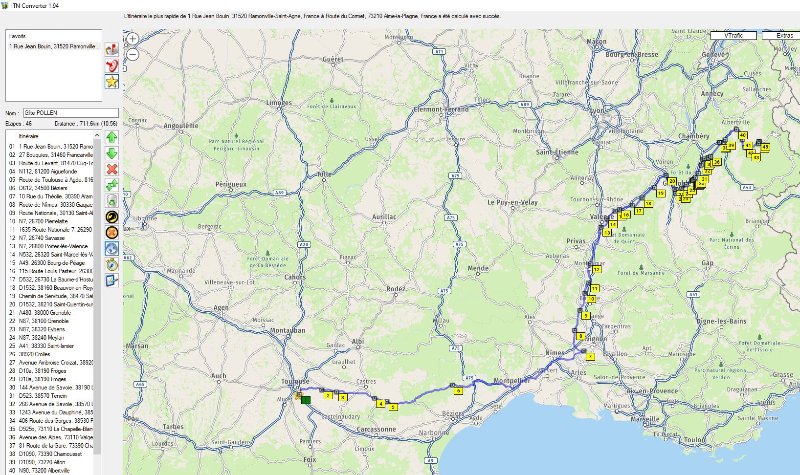Delete selected step with red X icon

[x=112, y=169]
